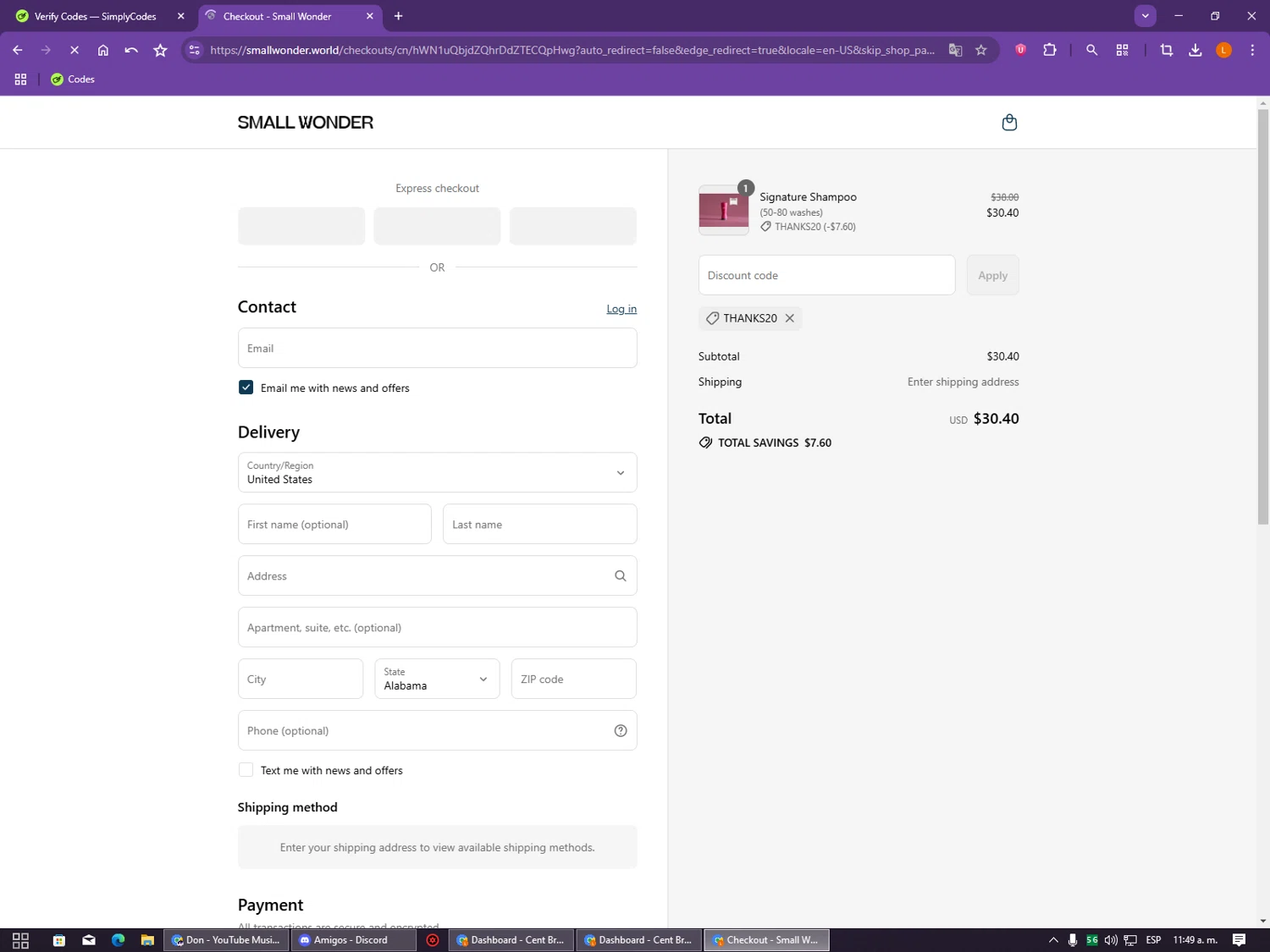Open site information icon in address bar

coord(195,50)
